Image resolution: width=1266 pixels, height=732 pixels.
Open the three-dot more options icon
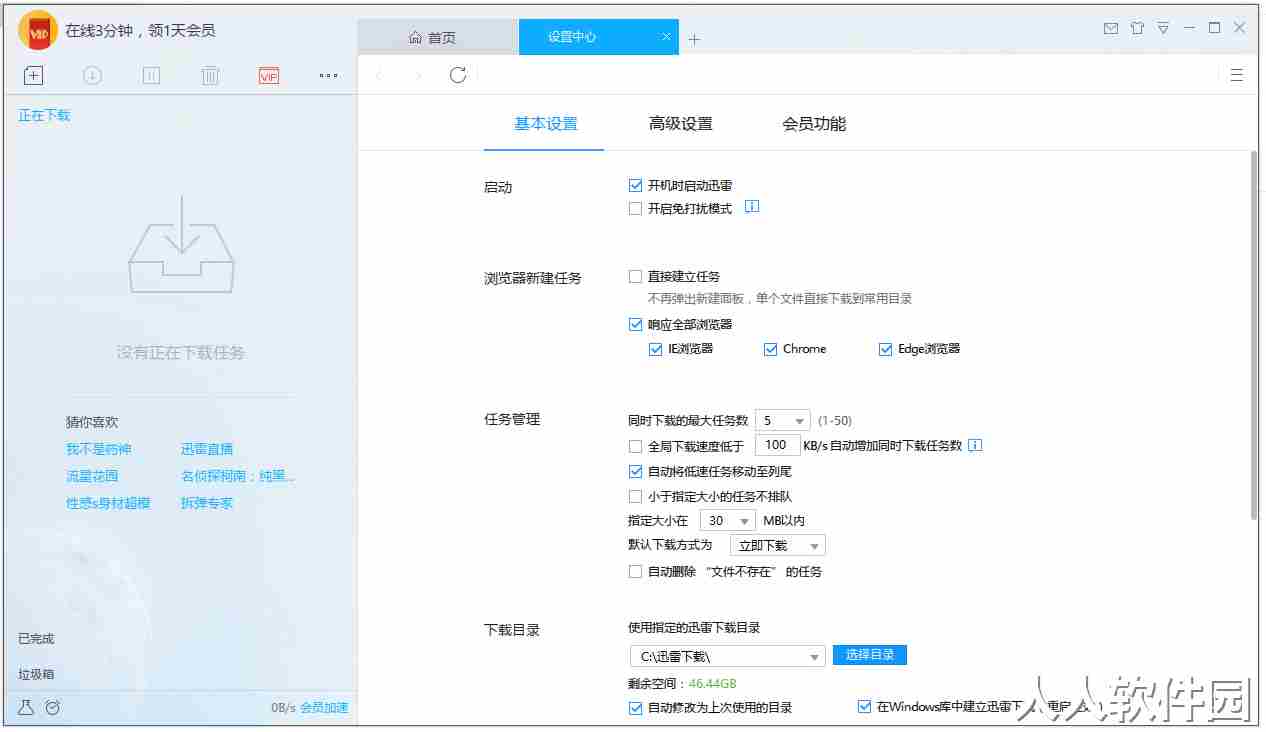click(328, 75)
